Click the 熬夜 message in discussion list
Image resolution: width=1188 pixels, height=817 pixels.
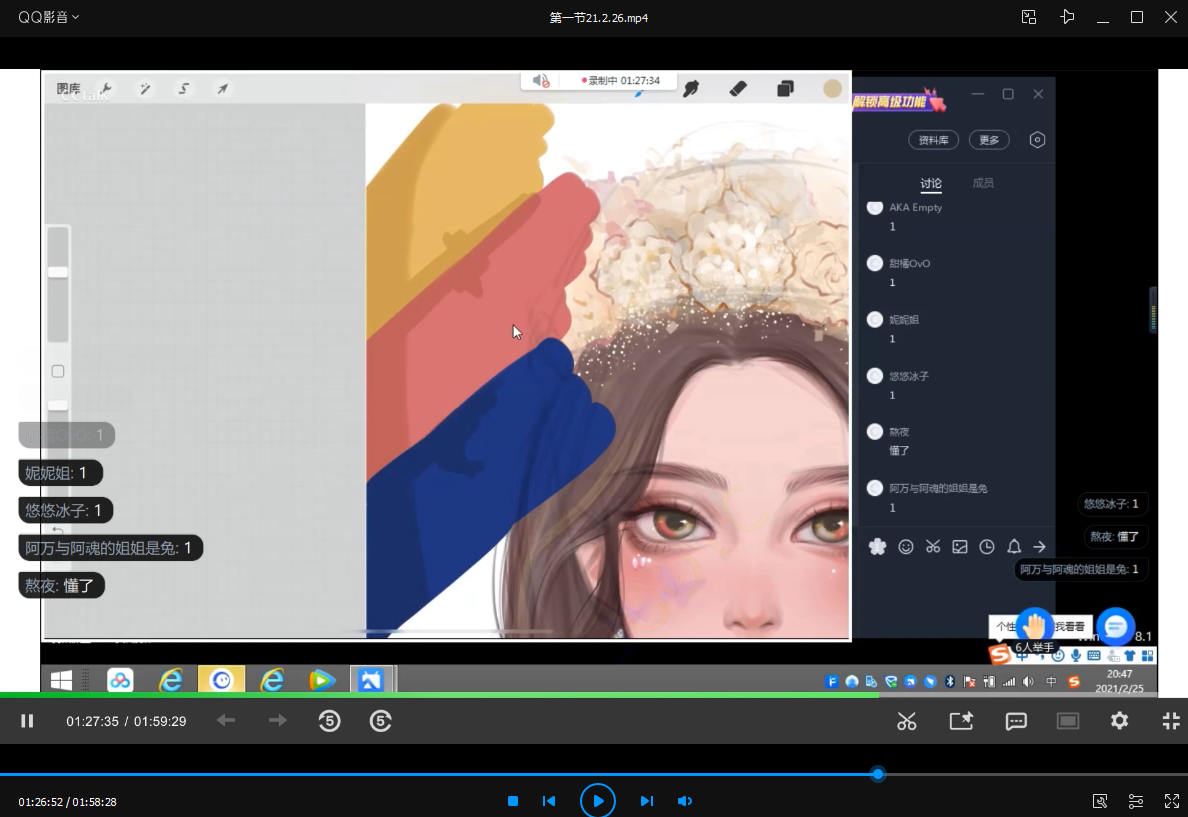[x=955, y=441]
